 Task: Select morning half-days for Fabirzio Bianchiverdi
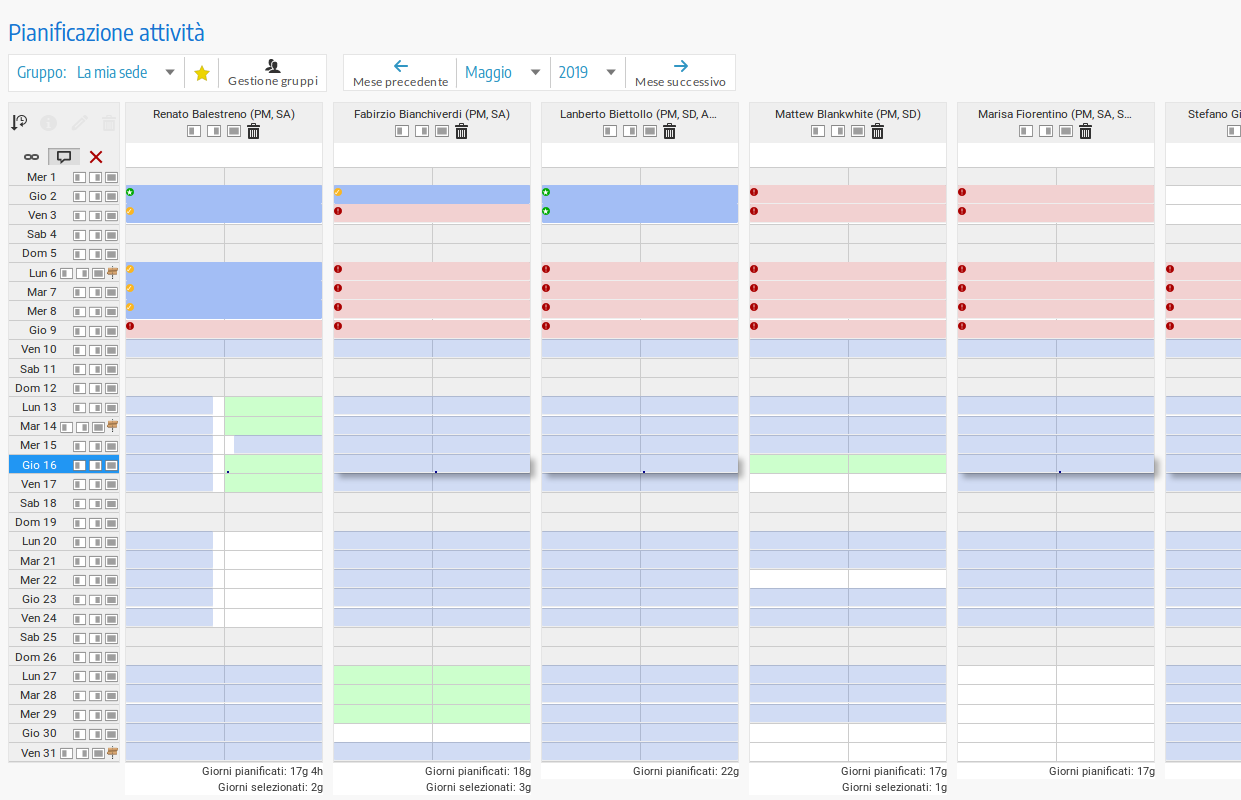pyautogui.click(x=402, y=131)
